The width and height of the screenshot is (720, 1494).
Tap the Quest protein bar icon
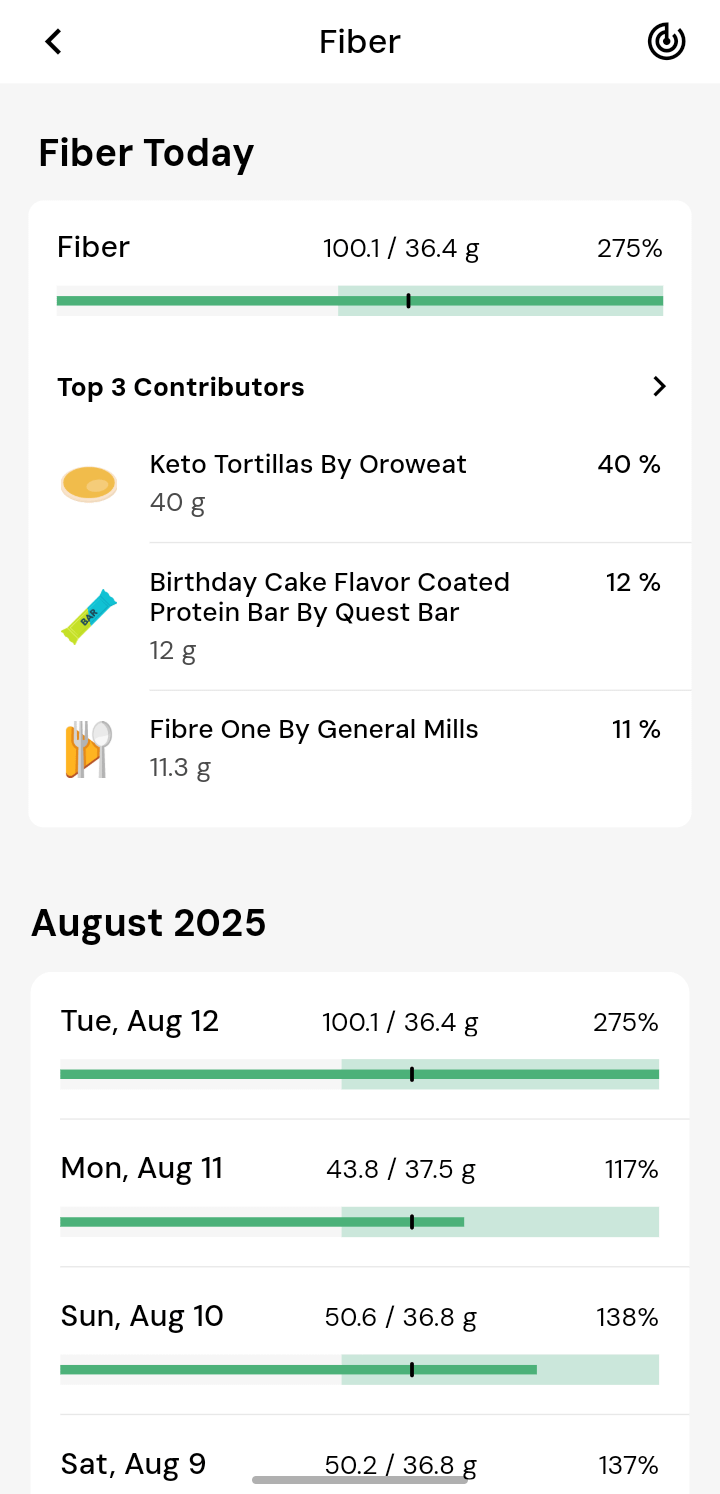click(89, 617)
